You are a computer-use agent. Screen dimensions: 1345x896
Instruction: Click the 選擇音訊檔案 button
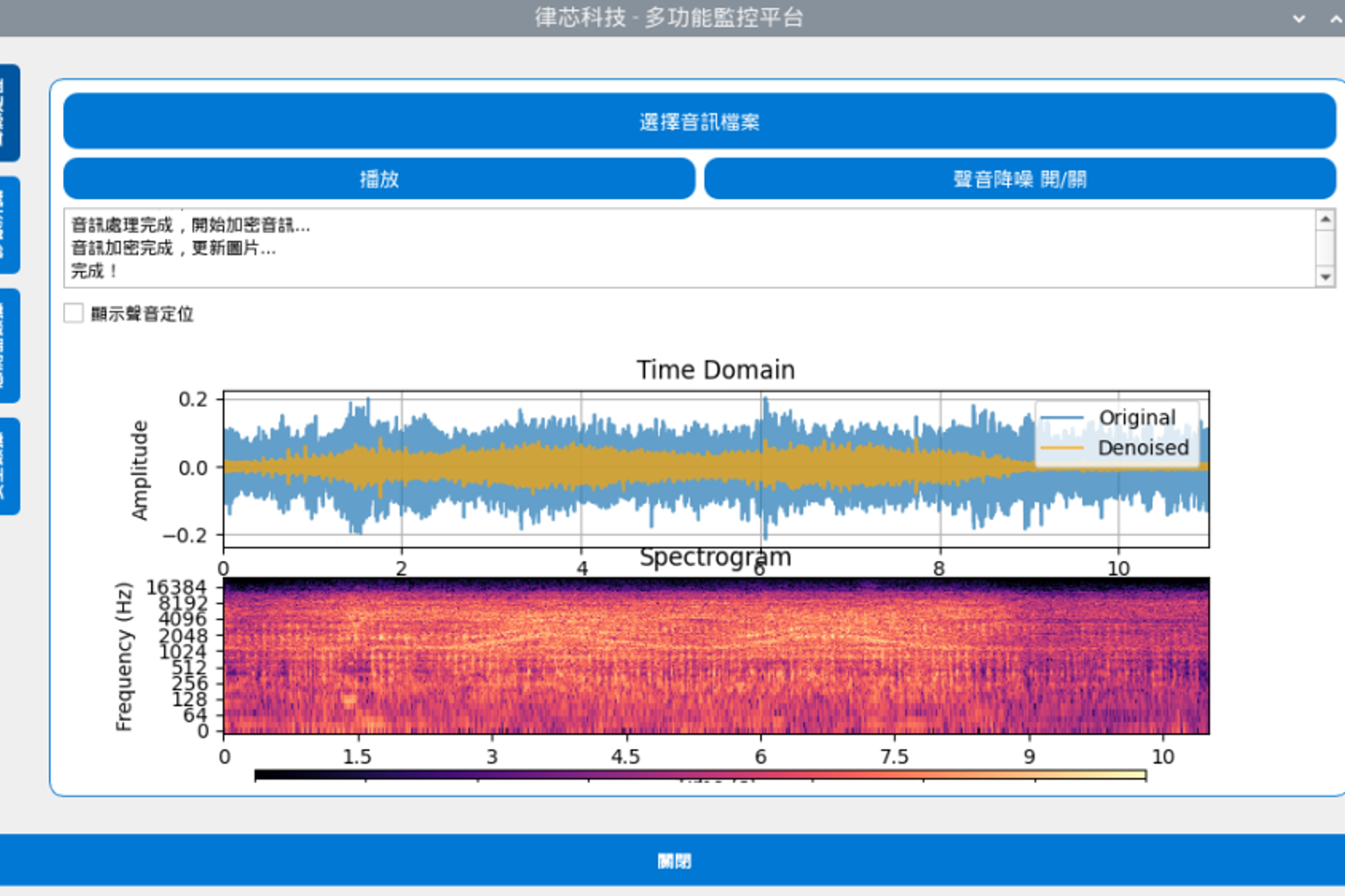point(699,122)
